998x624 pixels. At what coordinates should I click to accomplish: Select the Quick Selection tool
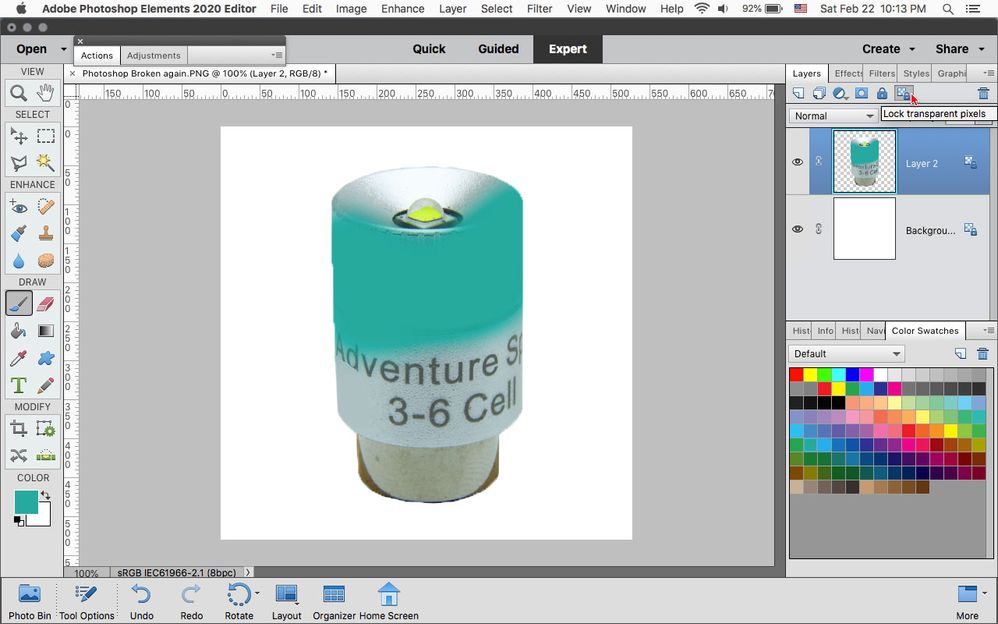[x=45, y=162]
